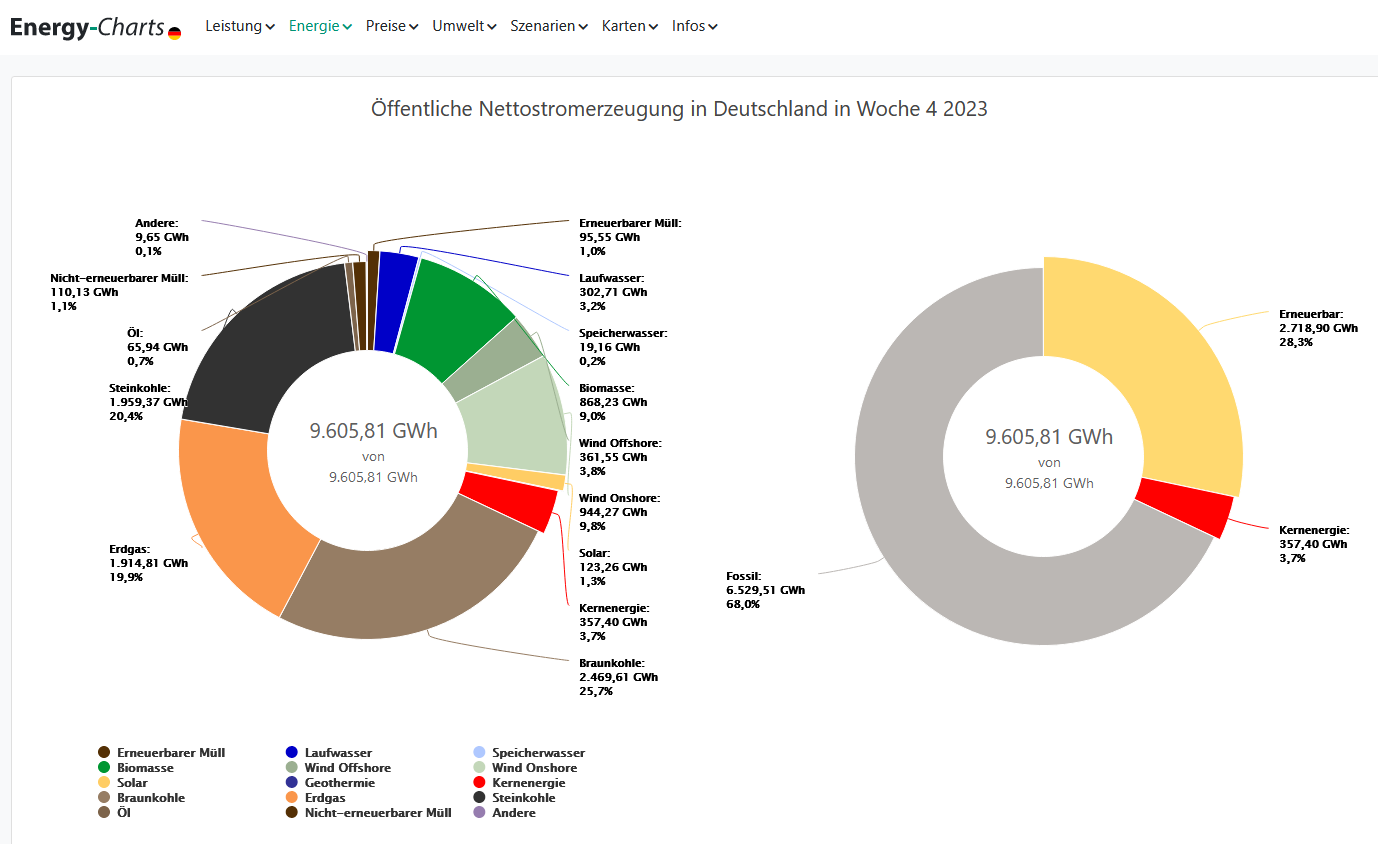Click red Kernenergie slice in right donut

1186,506
